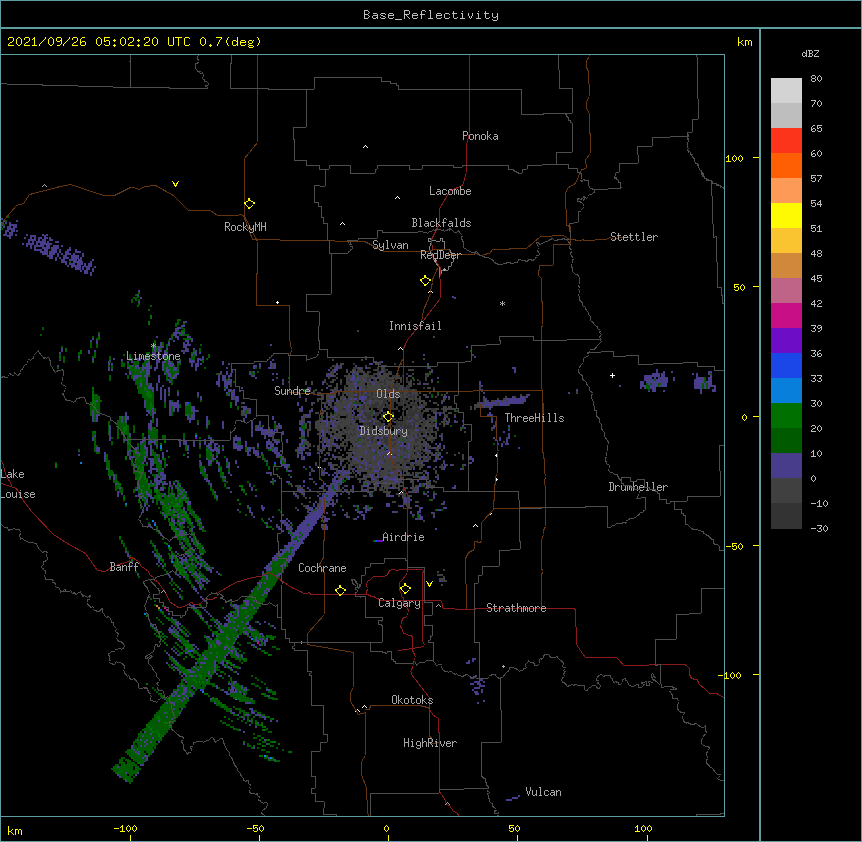Screen dimensions: 862x842
Task: Click the dBZ legend heading
Action: coord(810,54)
